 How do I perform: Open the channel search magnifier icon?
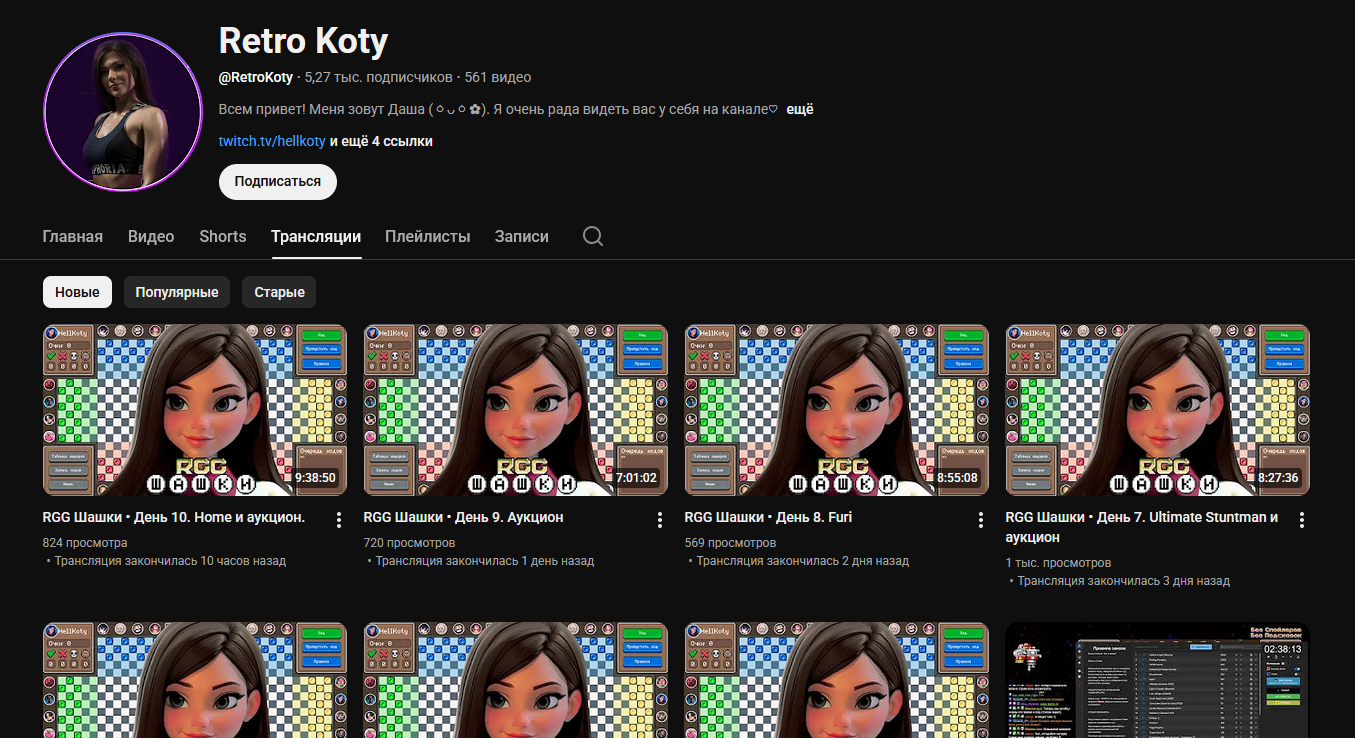coord(593,236)
